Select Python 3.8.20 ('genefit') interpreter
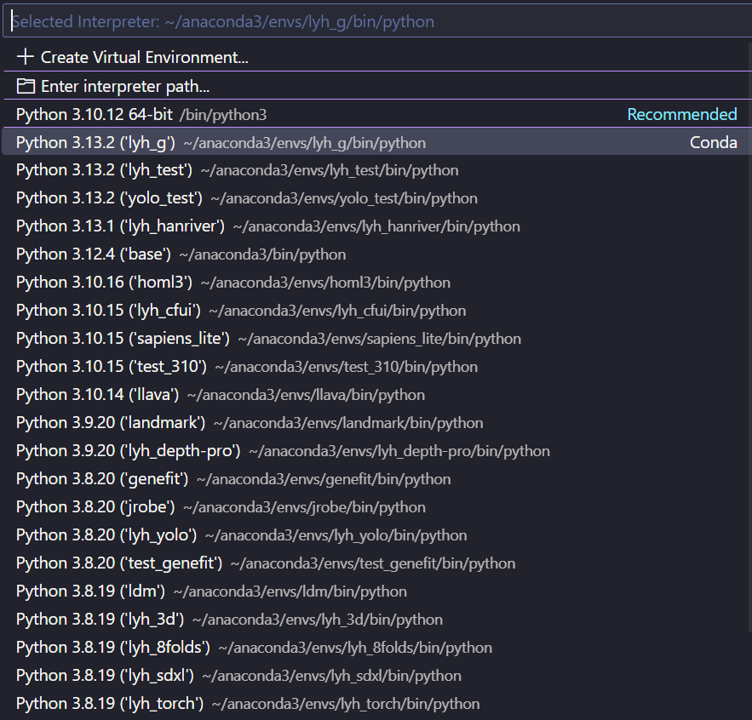This screenshot has width=752, height=720. click(377, 479)
